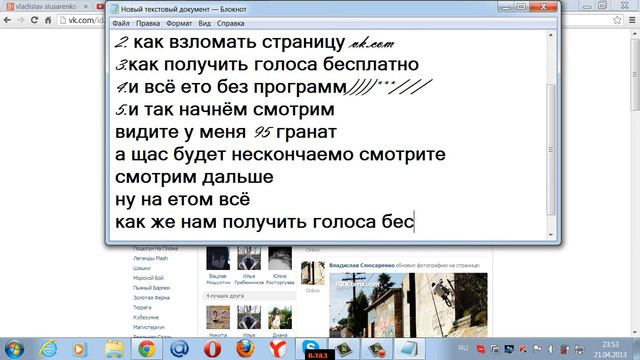Click the line 'как получить голоса бесплатно'

(273, 64)
